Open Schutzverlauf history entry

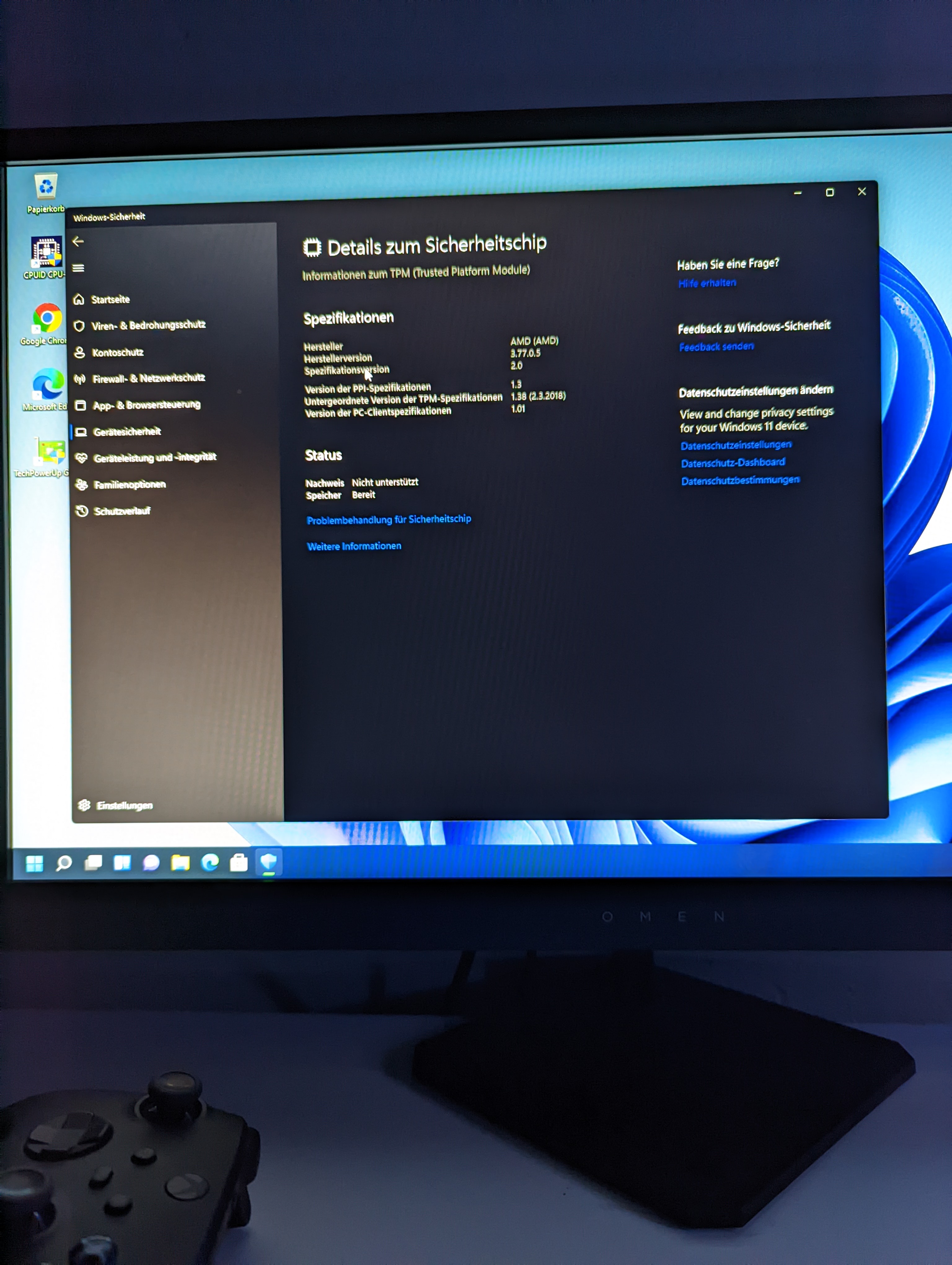click(x=121, y=511)
